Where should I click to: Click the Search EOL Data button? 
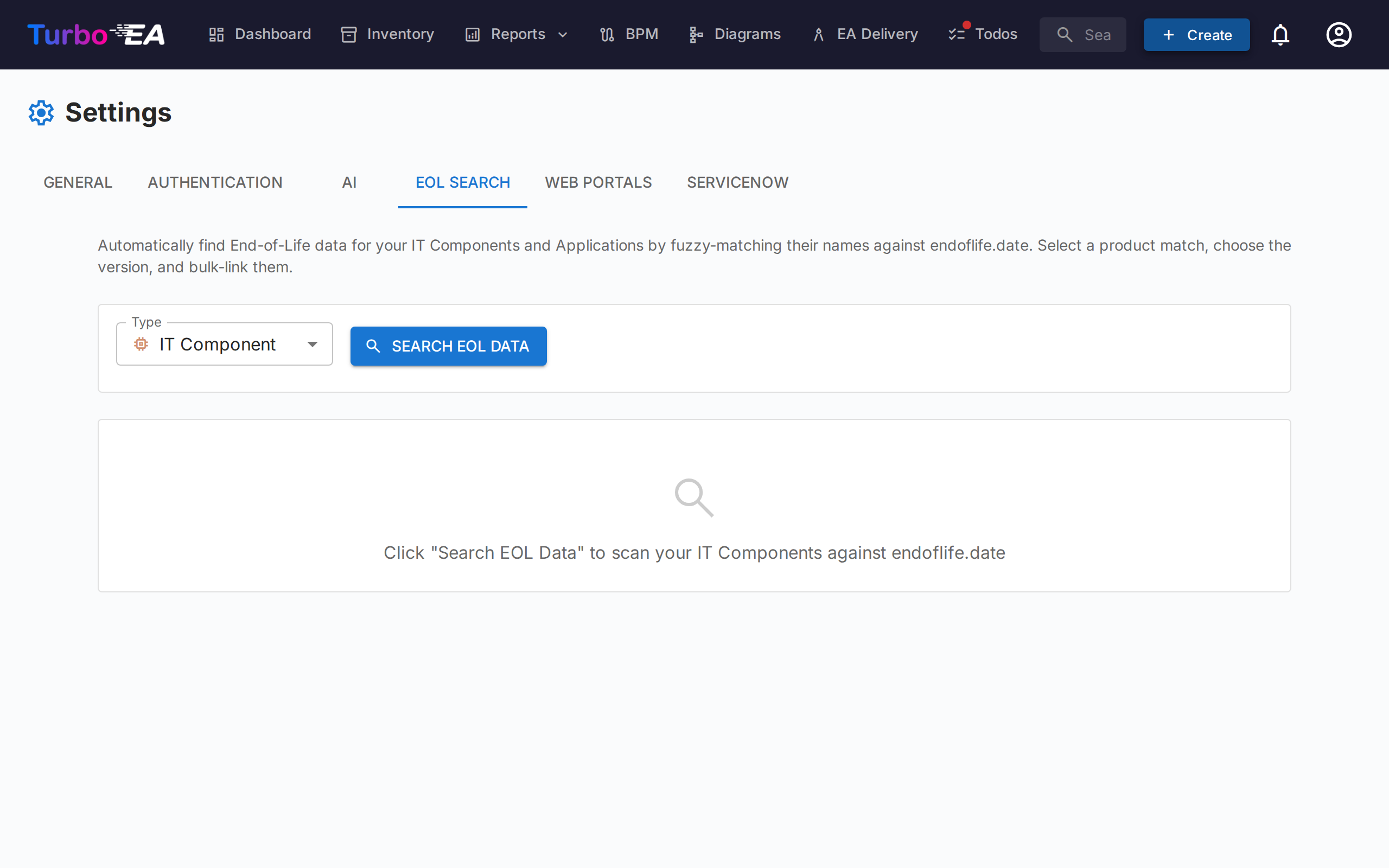(448, 346)
